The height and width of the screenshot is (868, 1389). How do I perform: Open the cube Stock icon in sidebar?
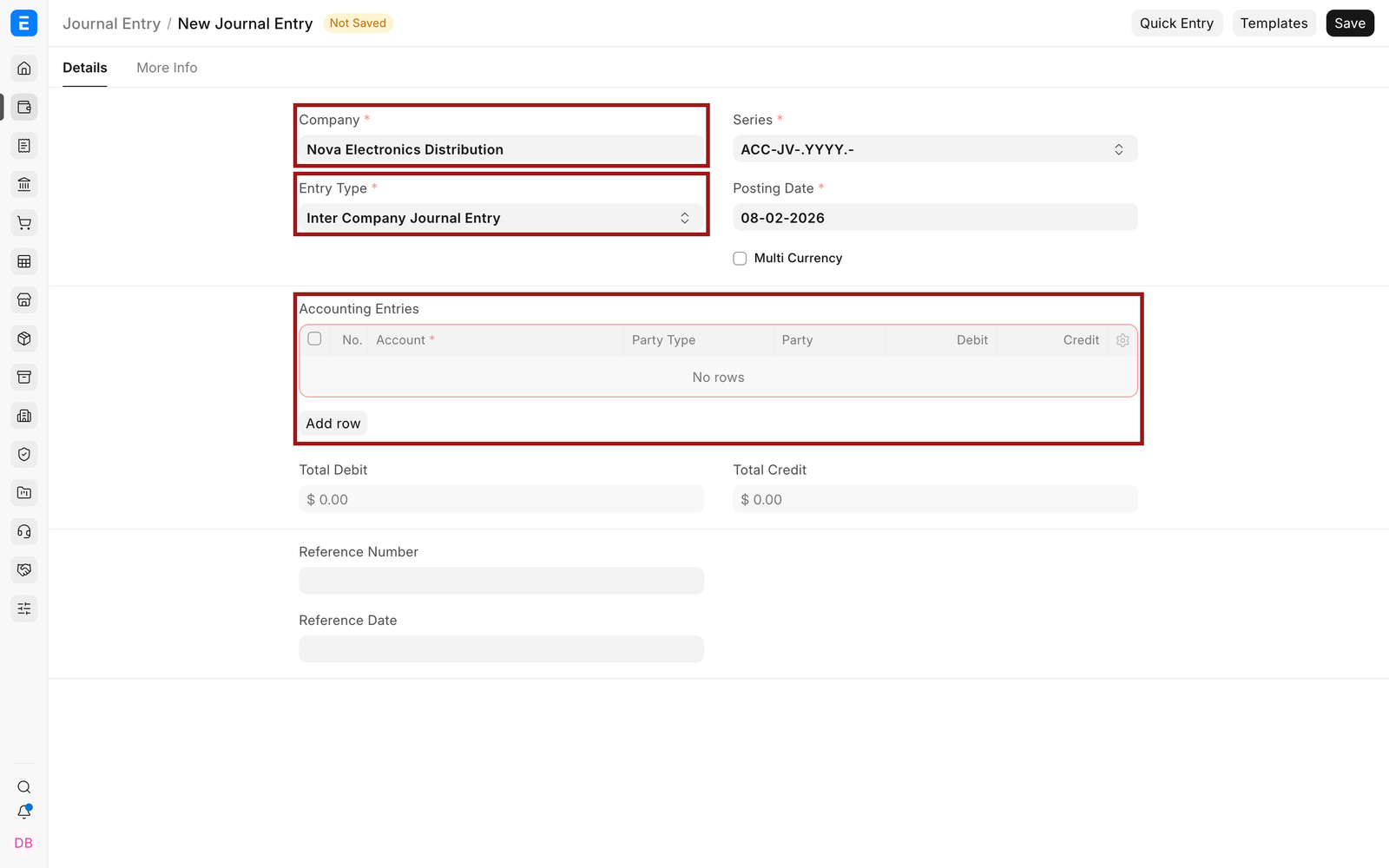(24, 339)
